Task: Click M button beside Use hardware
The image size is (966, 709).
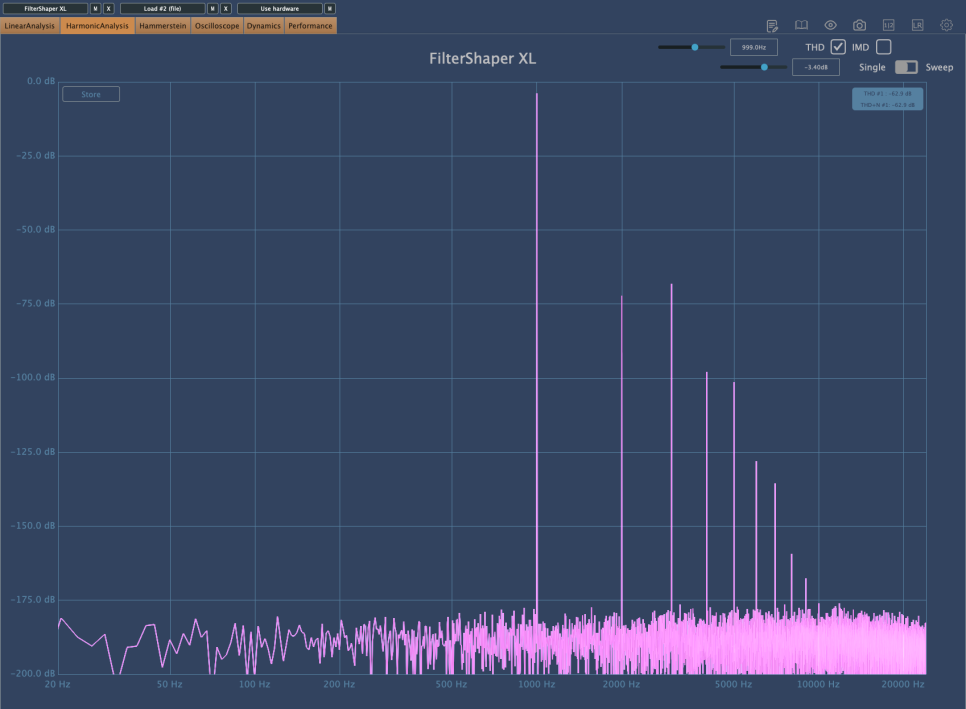Action: coord(330,9)
